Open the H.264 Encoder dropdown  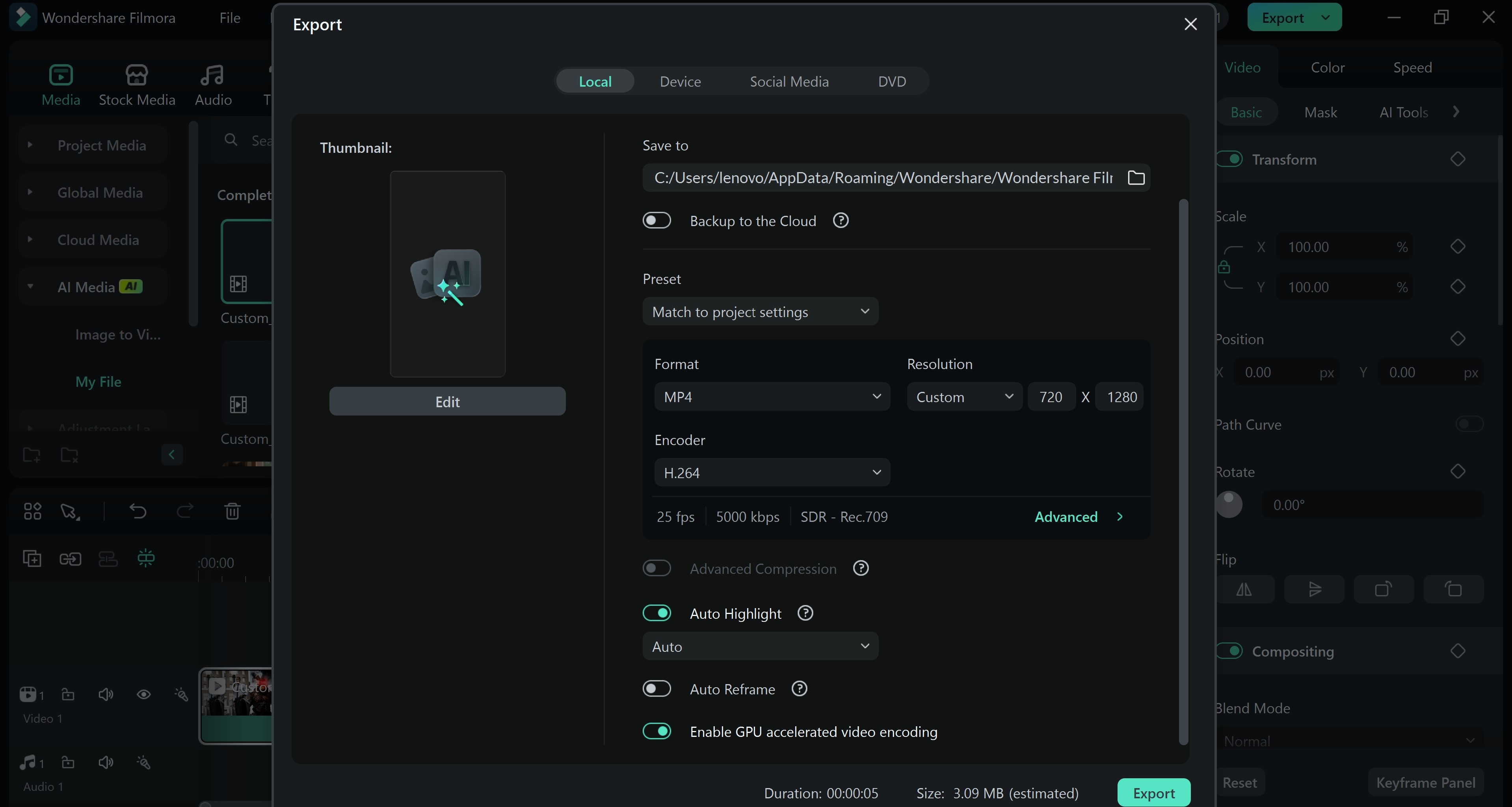(771, 473)
